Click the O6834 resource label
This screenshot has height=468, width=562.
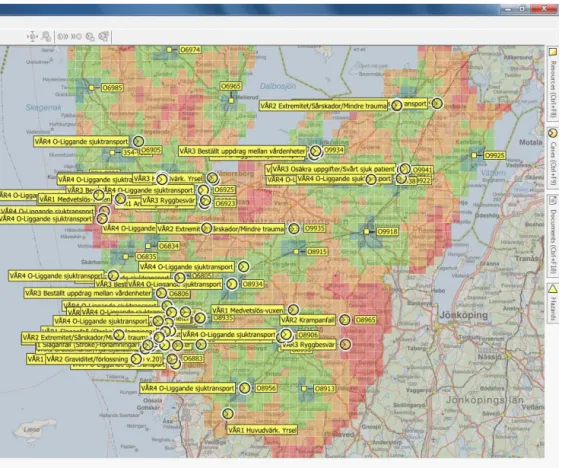pyautogui.click(x=168, y=246)
